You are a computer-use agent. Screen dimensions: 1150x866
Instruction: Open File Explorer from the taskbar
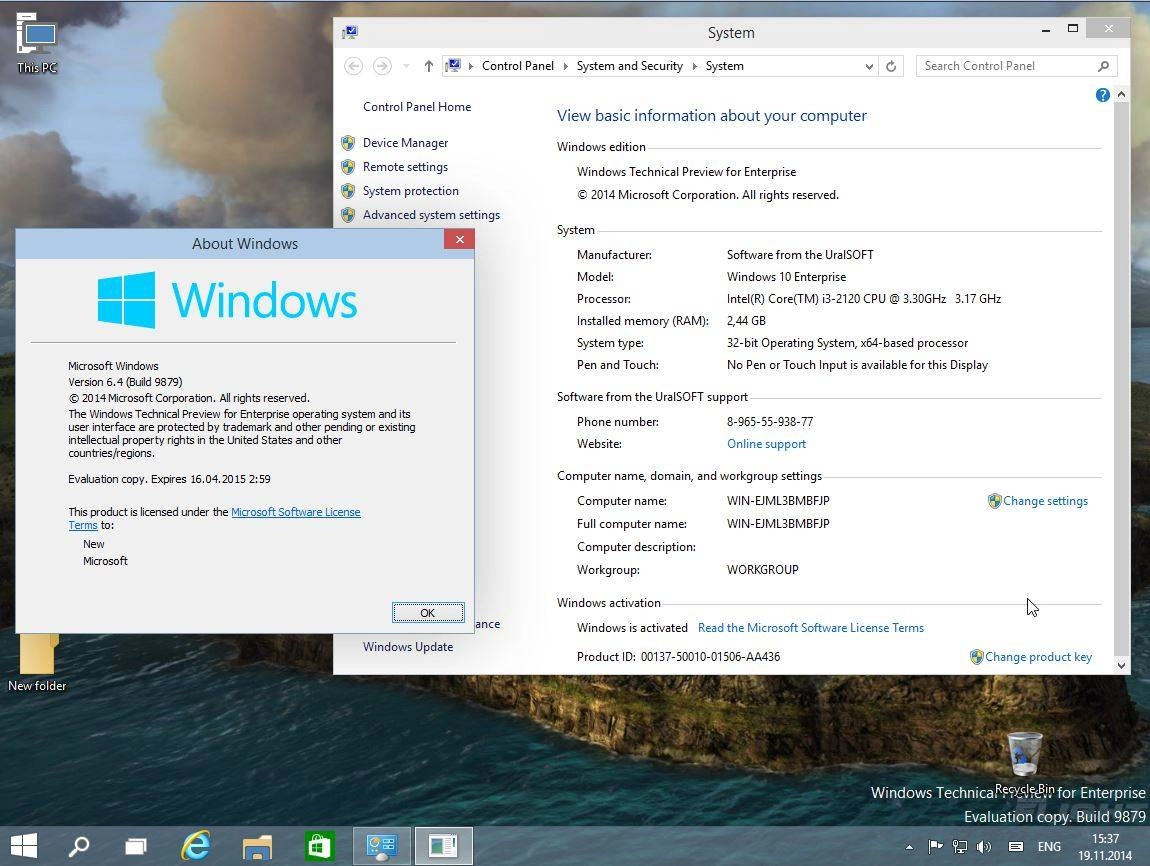pyautogui.click(x=257, y=846)
